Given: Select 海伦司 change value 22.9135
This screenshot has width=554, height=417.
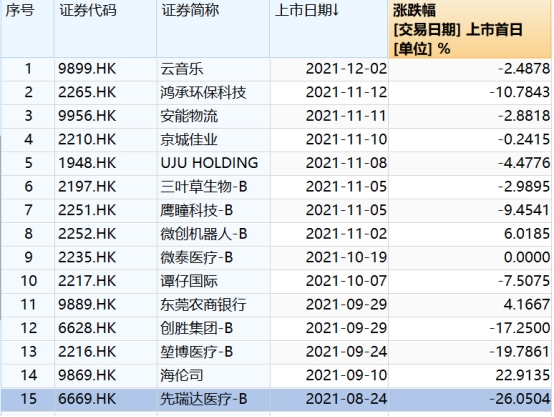Looking at the screenshot, I should click(x=523, y=375).
